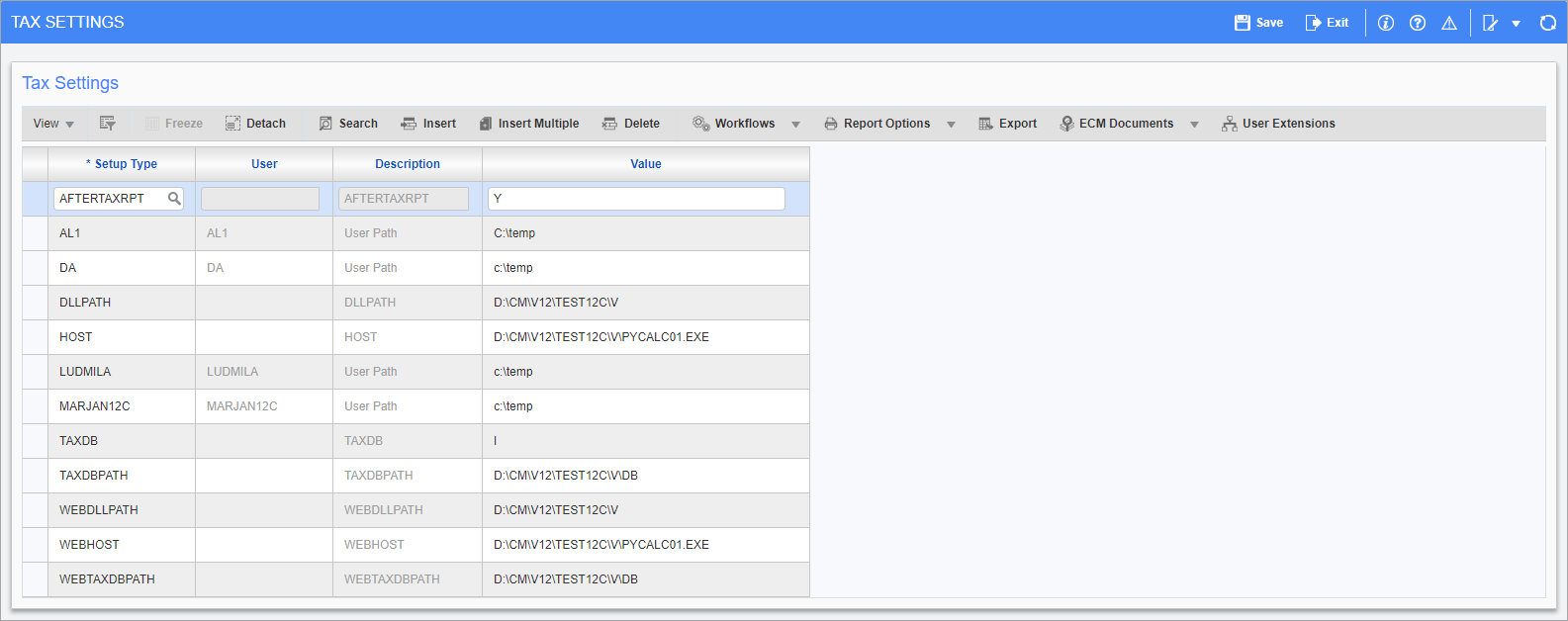The image size is (1568, 621).
Task: Sort by the Value column header
Action: click(645, 164)
